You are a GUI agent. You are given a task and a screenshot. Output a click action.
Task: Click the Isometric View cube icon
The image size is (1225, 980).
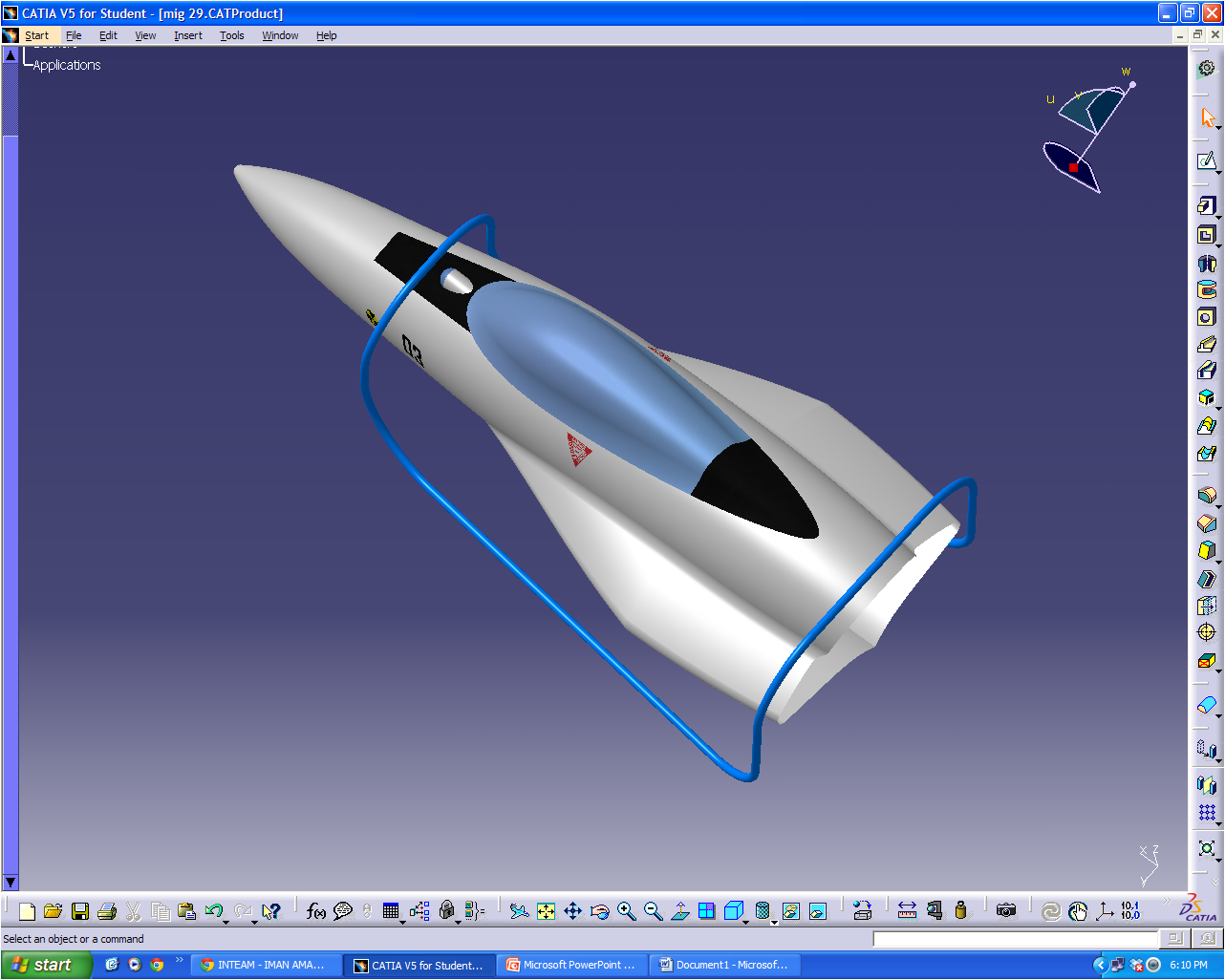tap(733, 911)
